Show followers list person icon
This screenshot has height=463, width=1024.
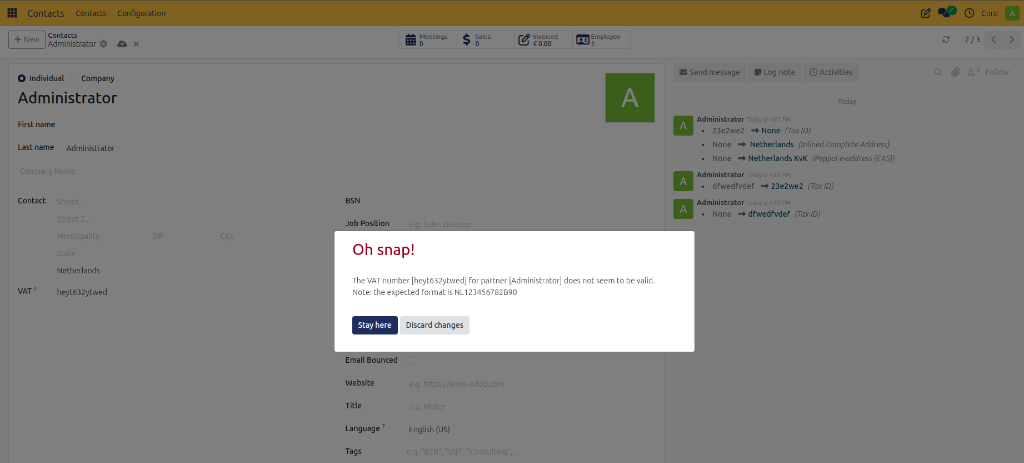pos(973,72)
